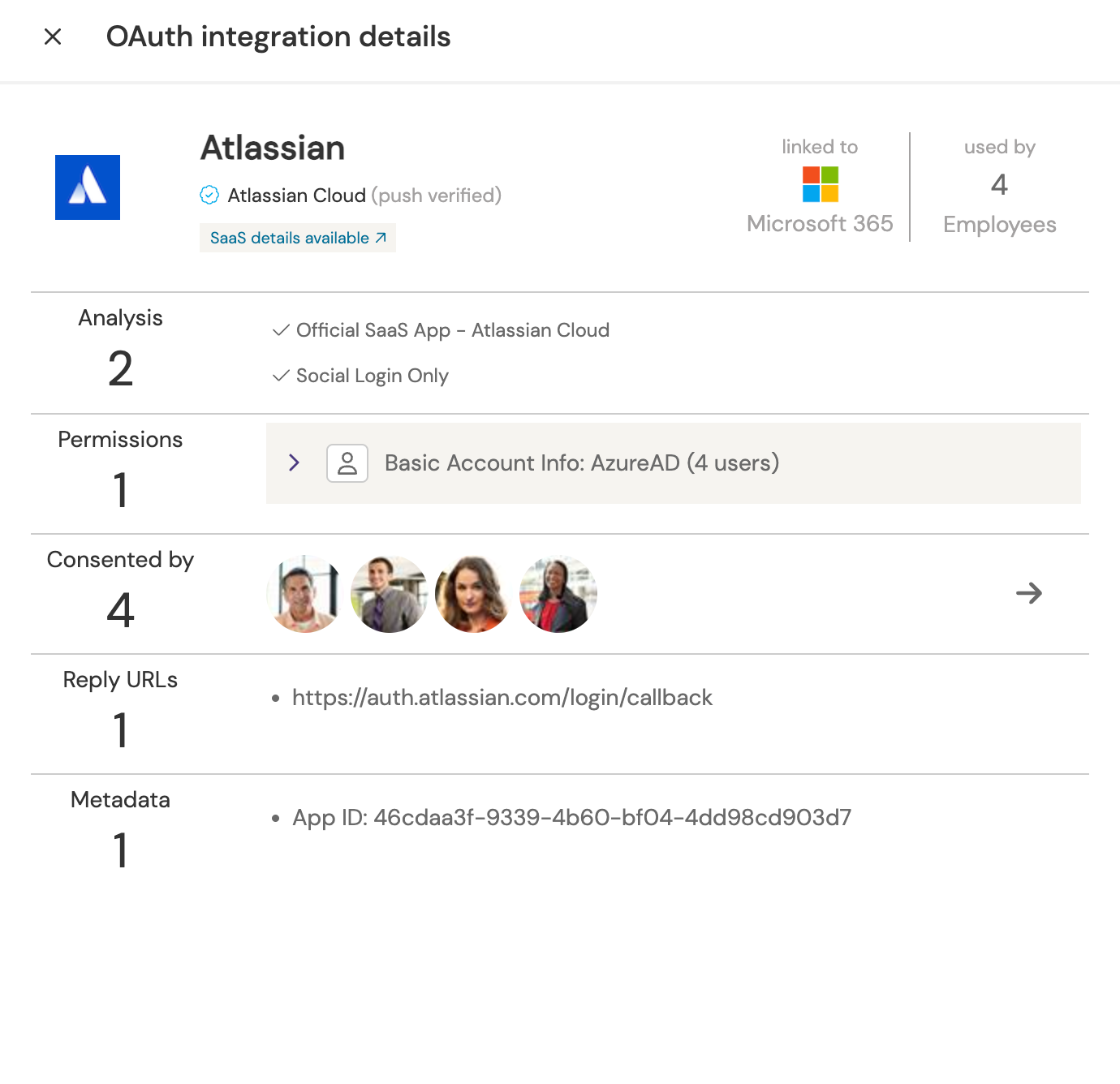
Task: Expand the Basic Account Info permission
Action: (294, 462)
